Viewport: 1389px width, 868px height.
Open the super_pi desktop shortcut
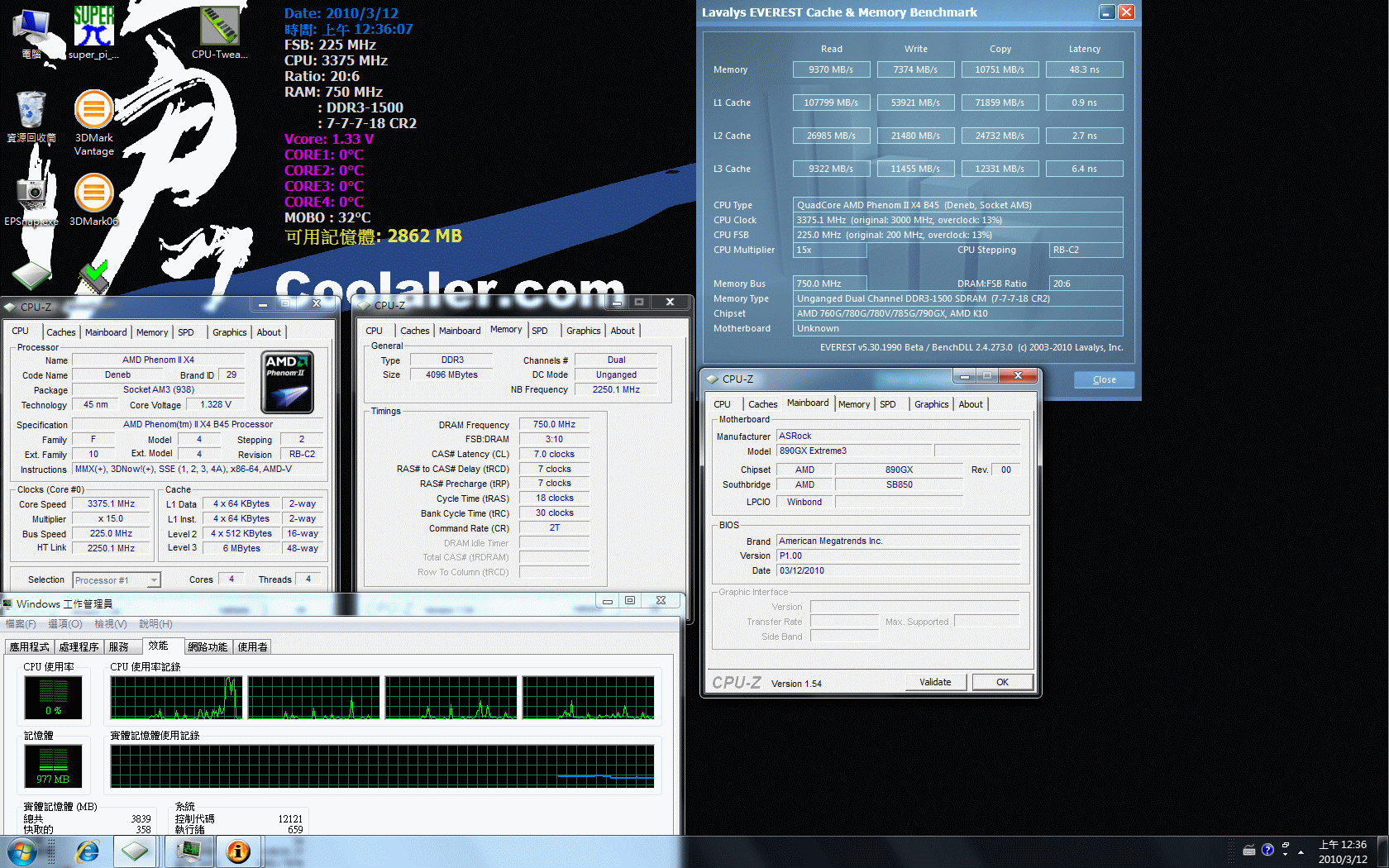(93, 33)
